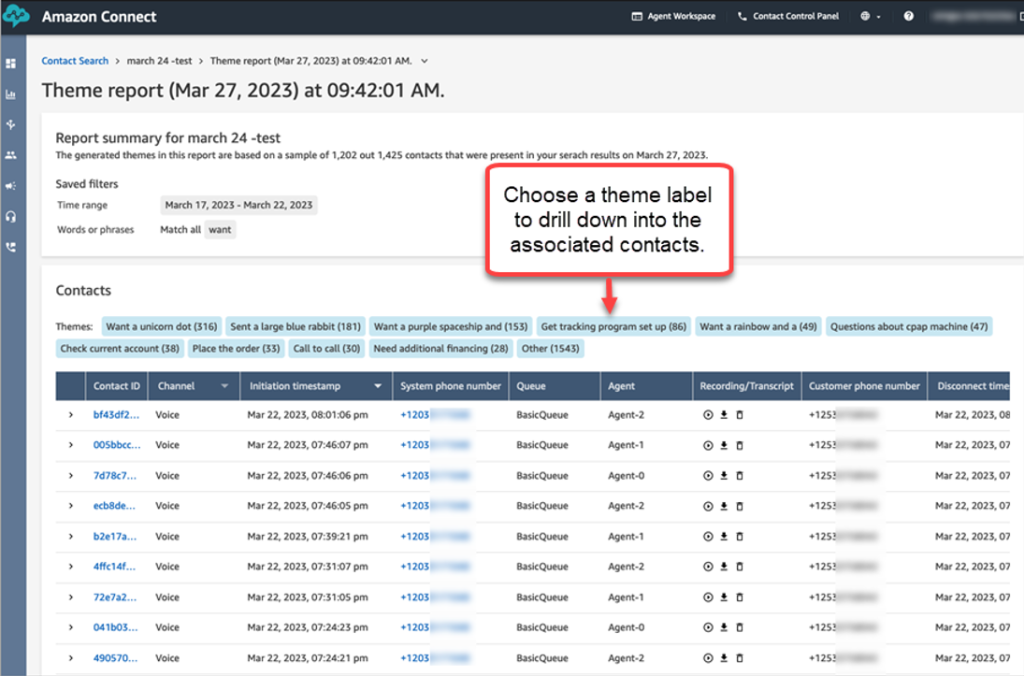Download recording for contact 005bbcc
This screenshot has height=676, width=1024.
click(x=724, y=445)
